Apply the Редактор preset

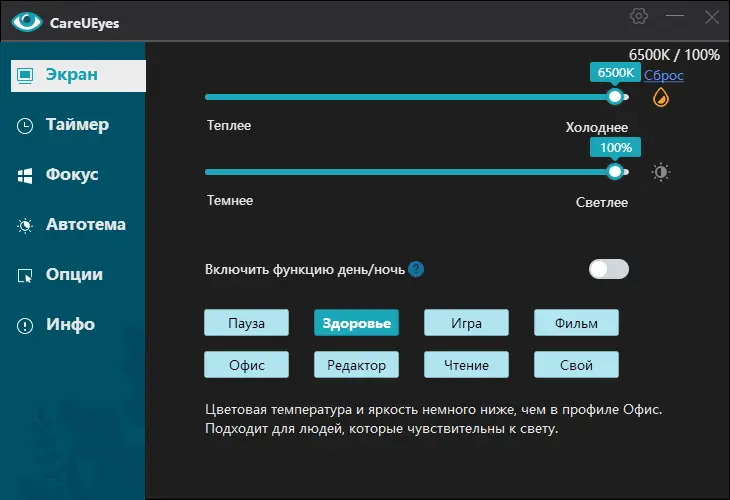356,365
